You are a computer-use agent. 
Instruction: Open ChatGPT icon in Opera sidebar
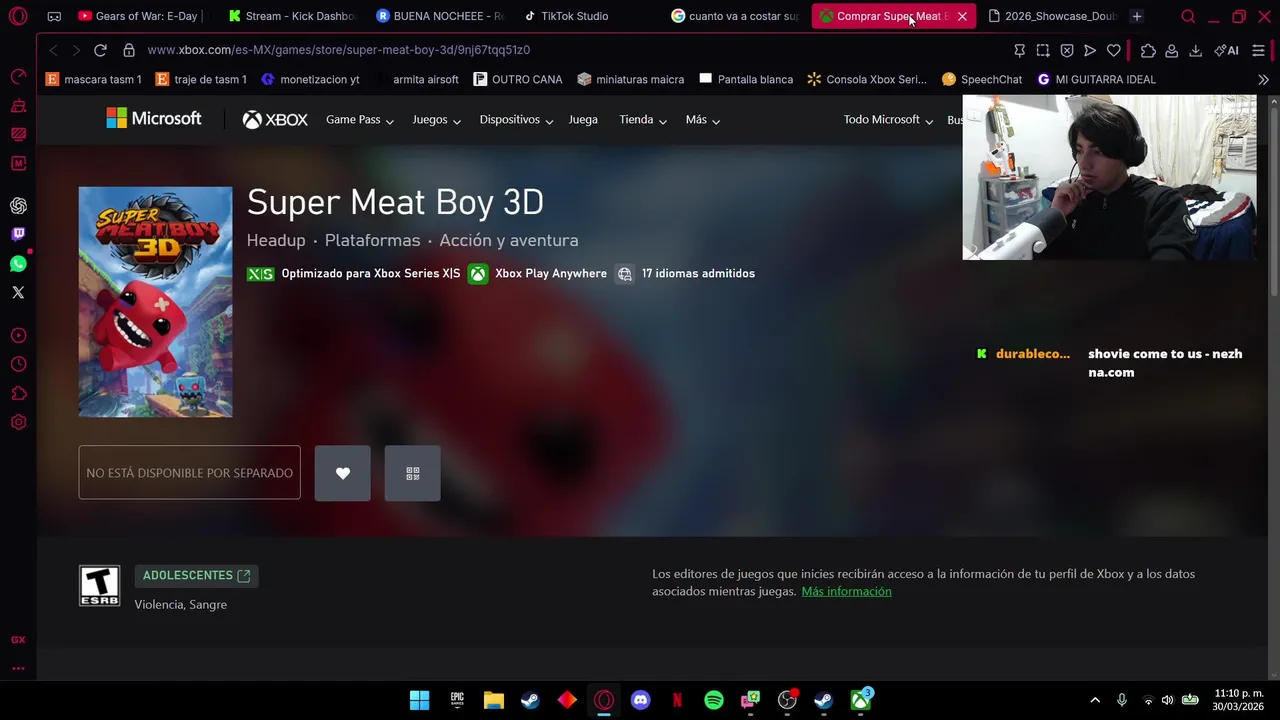click(18, 206)
